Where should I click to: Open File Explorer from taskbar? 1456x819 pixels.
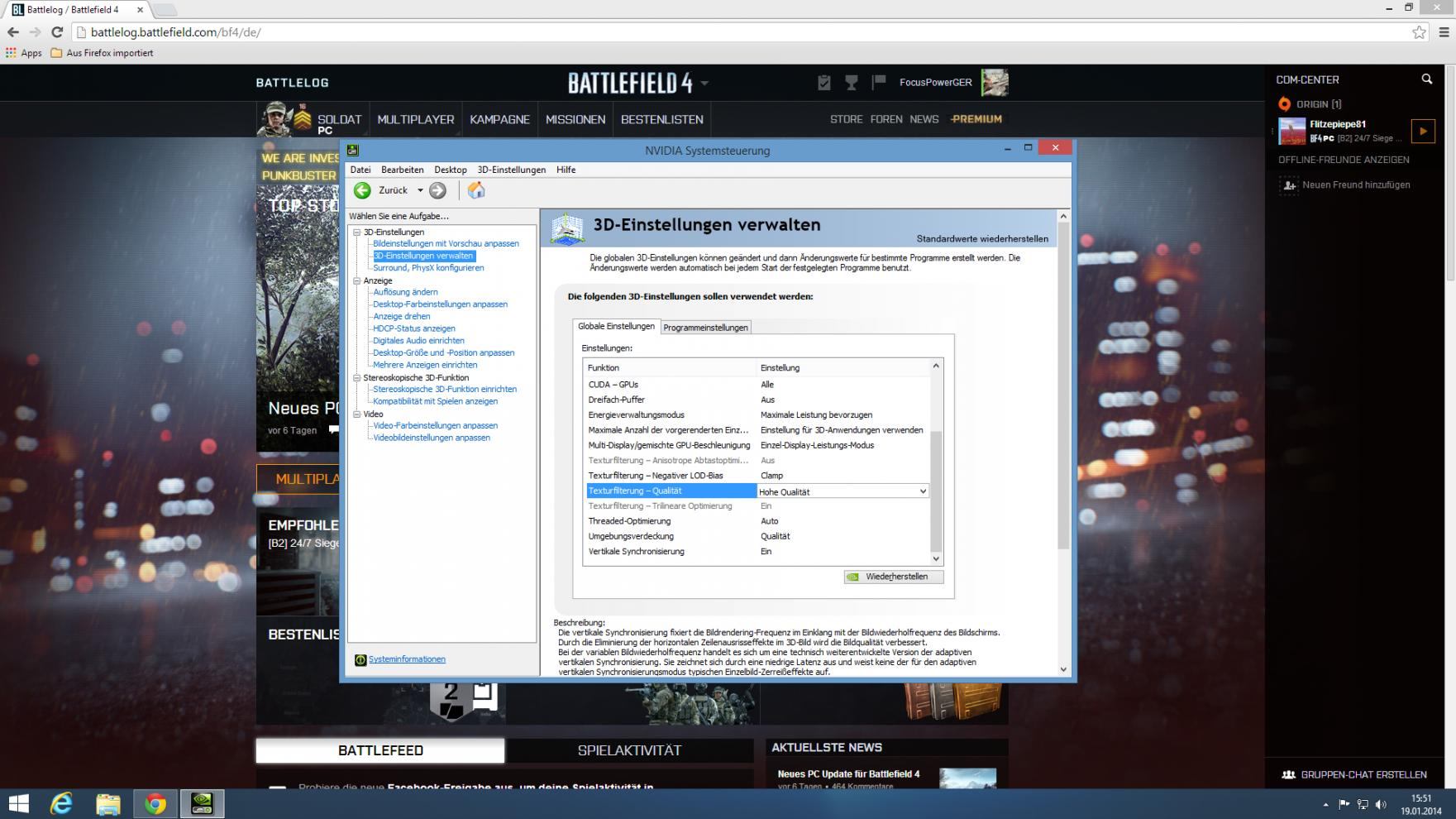[108, 803]
